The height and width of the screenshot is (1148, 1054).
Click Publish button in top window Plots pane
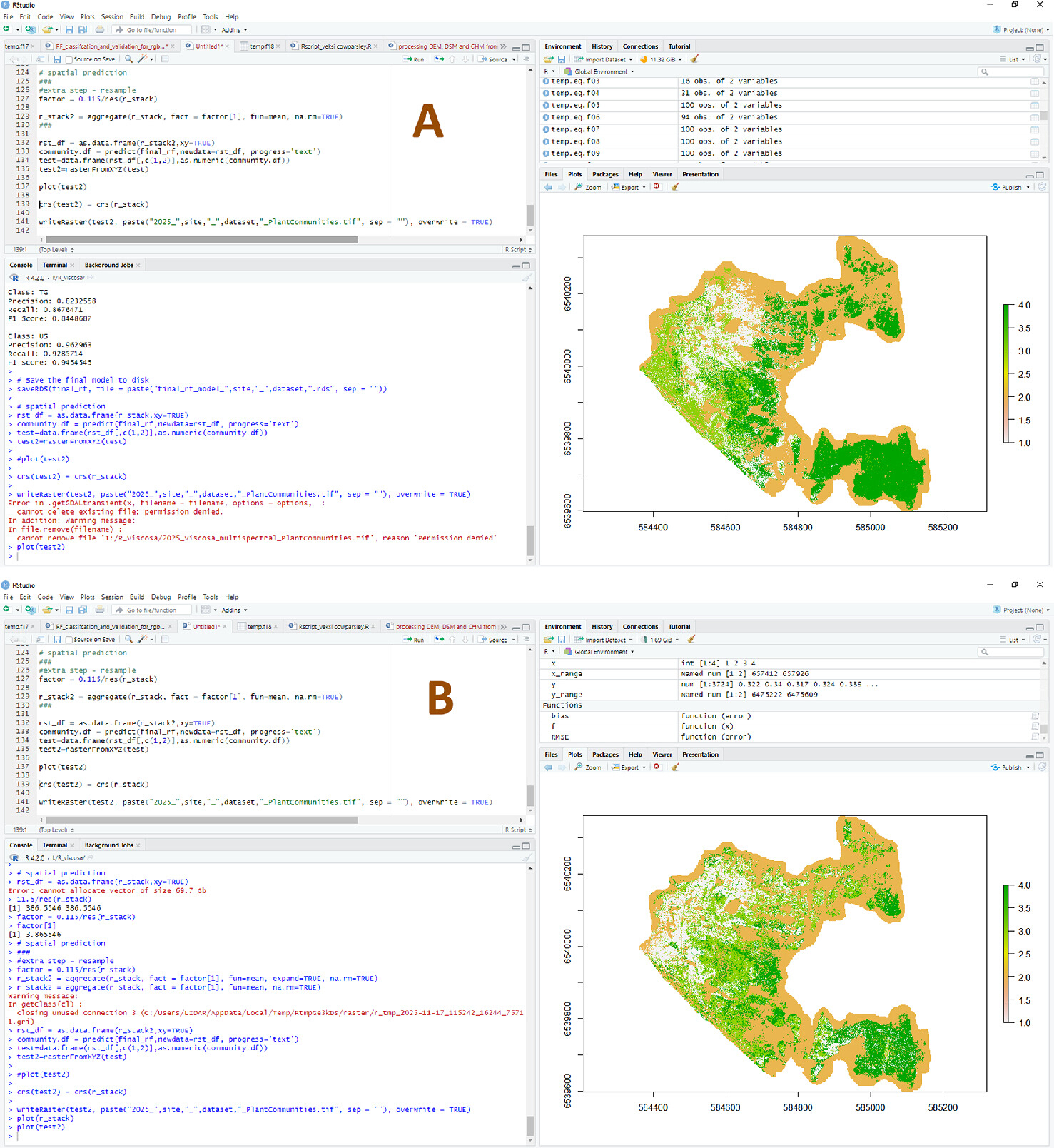coord(1007,187)
